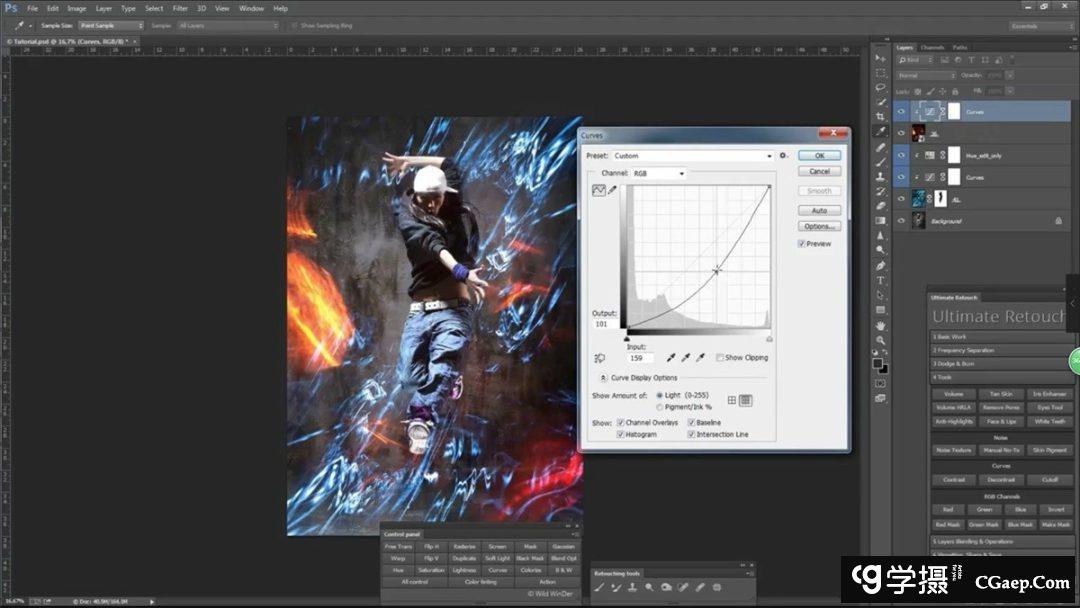The height and width of the screenshot is (608, 1080).
Task: Open the Channel RGB dropdown
Action: [x=658, y=173]
